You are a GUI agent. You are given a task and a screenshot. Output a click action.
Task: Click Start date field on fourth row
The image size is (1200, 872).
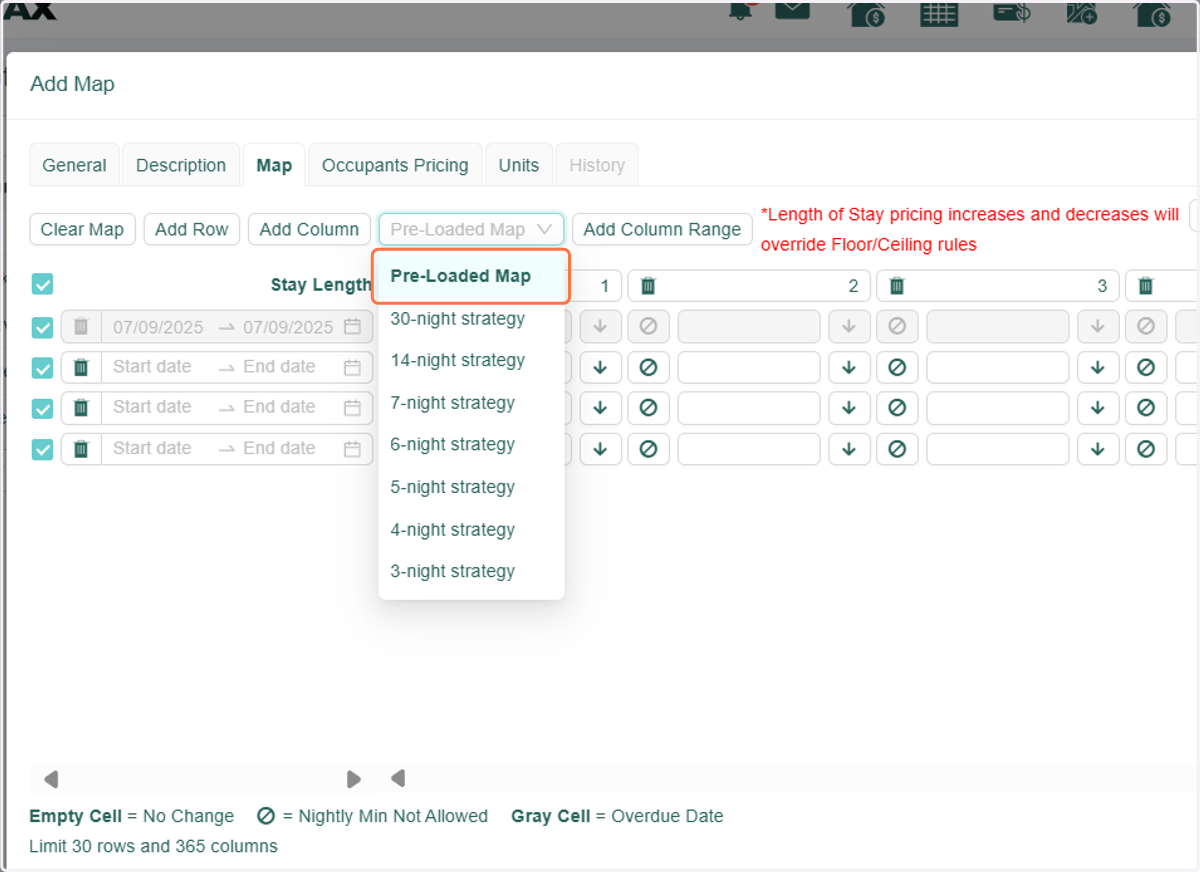[x=152, y=449]
